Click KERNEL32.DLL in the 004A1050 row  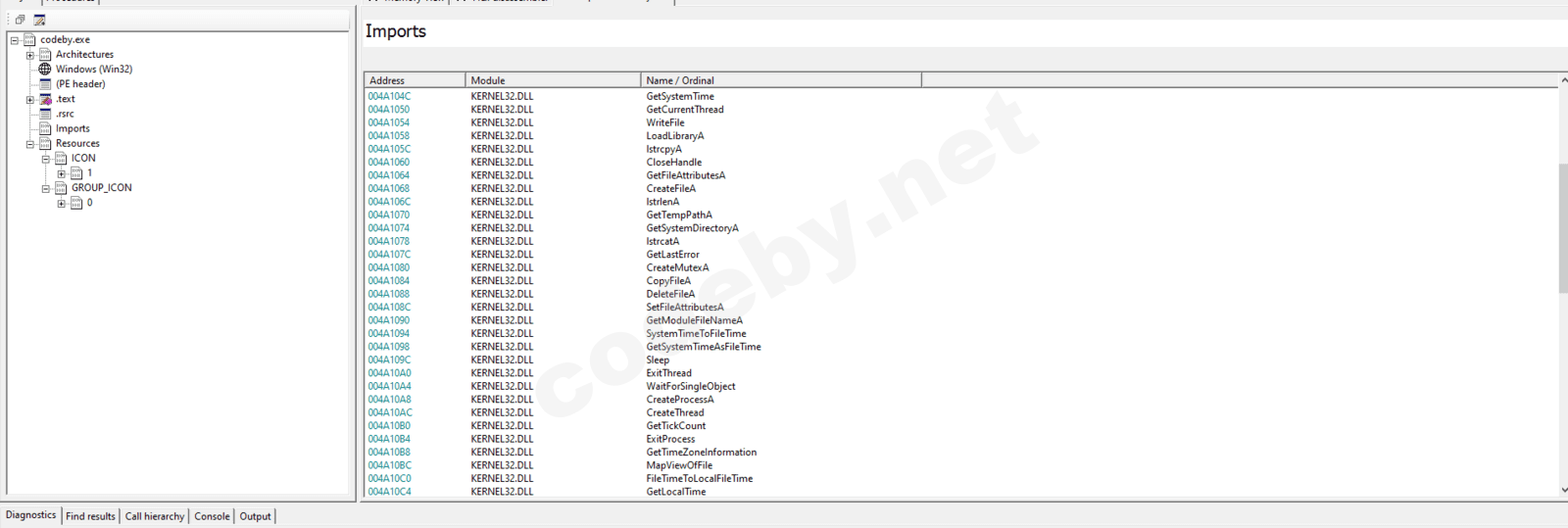502,110
